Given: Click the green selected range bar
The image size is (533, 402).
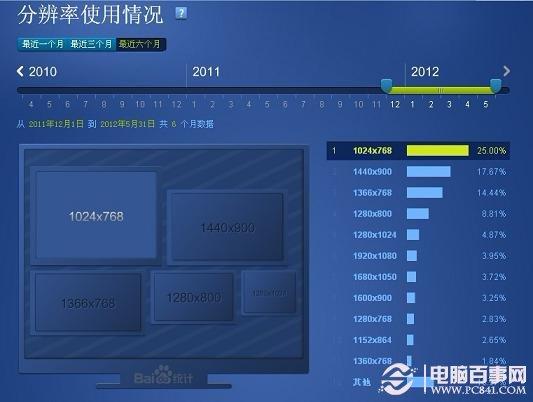Looking at the screenshot, I should click(441, 90).
